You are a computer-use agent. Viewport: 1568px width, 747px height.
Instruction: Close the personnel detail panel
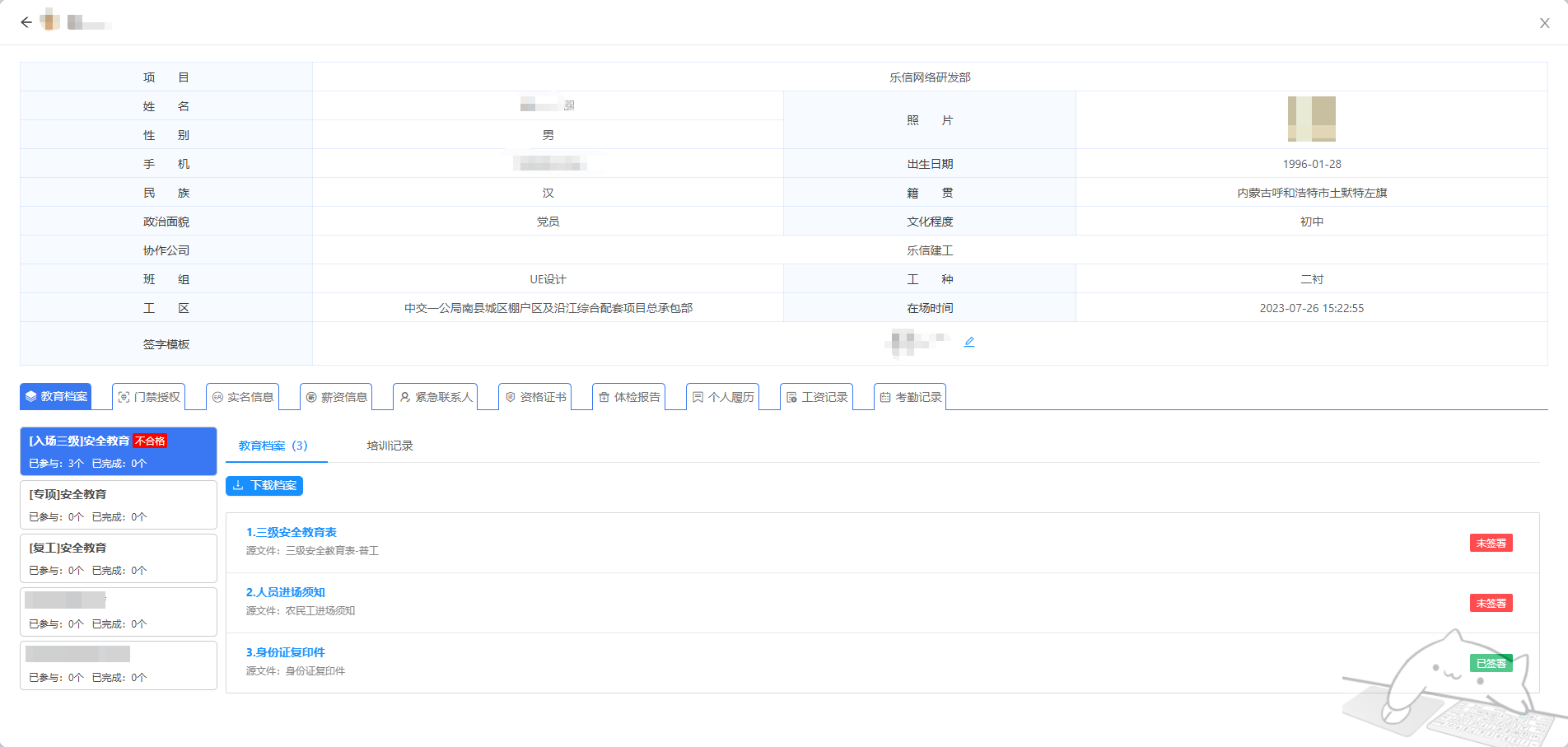point(1544,23)
